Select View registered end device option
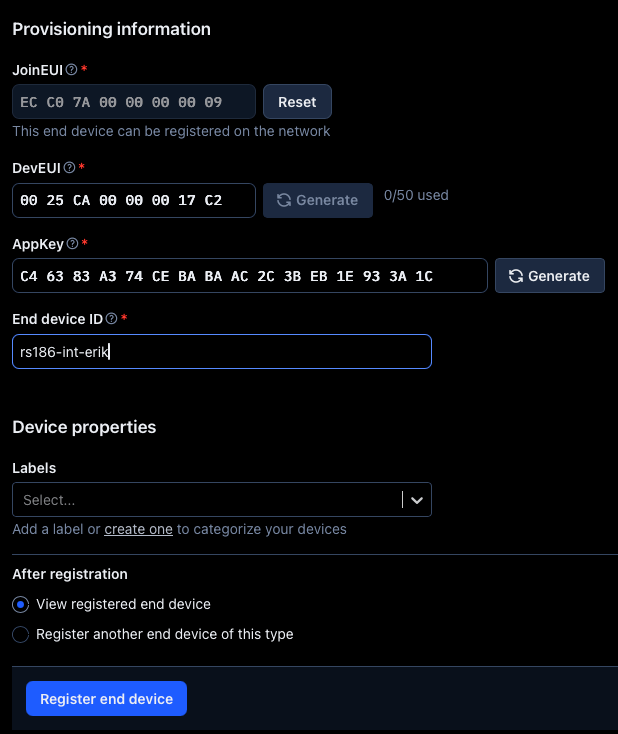 (x=20, y=604)
